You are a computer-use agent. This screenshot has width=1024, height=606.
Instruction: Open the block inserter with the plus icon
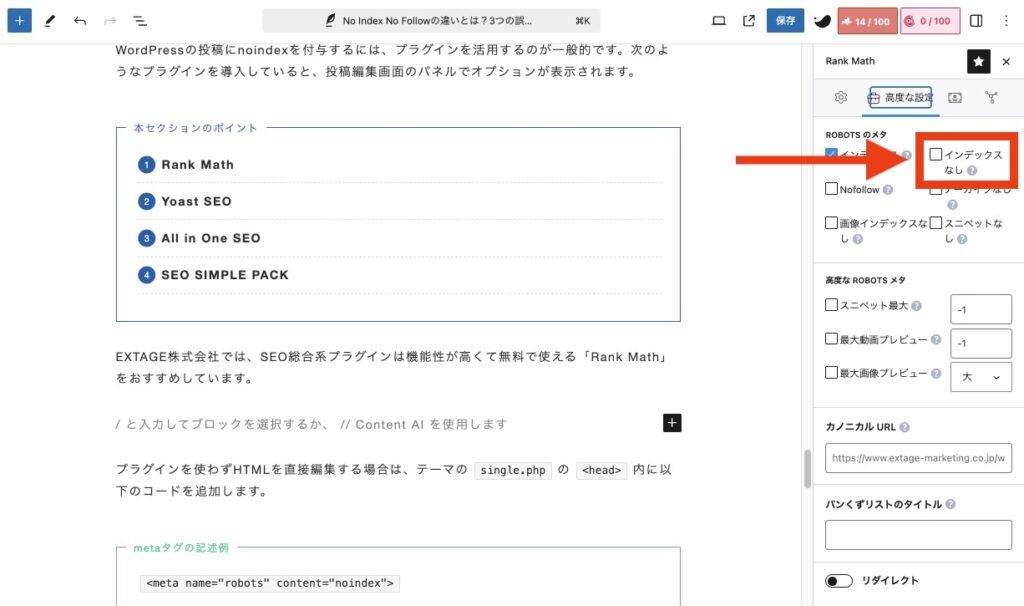pyautogui.click(x=19, y=20)
